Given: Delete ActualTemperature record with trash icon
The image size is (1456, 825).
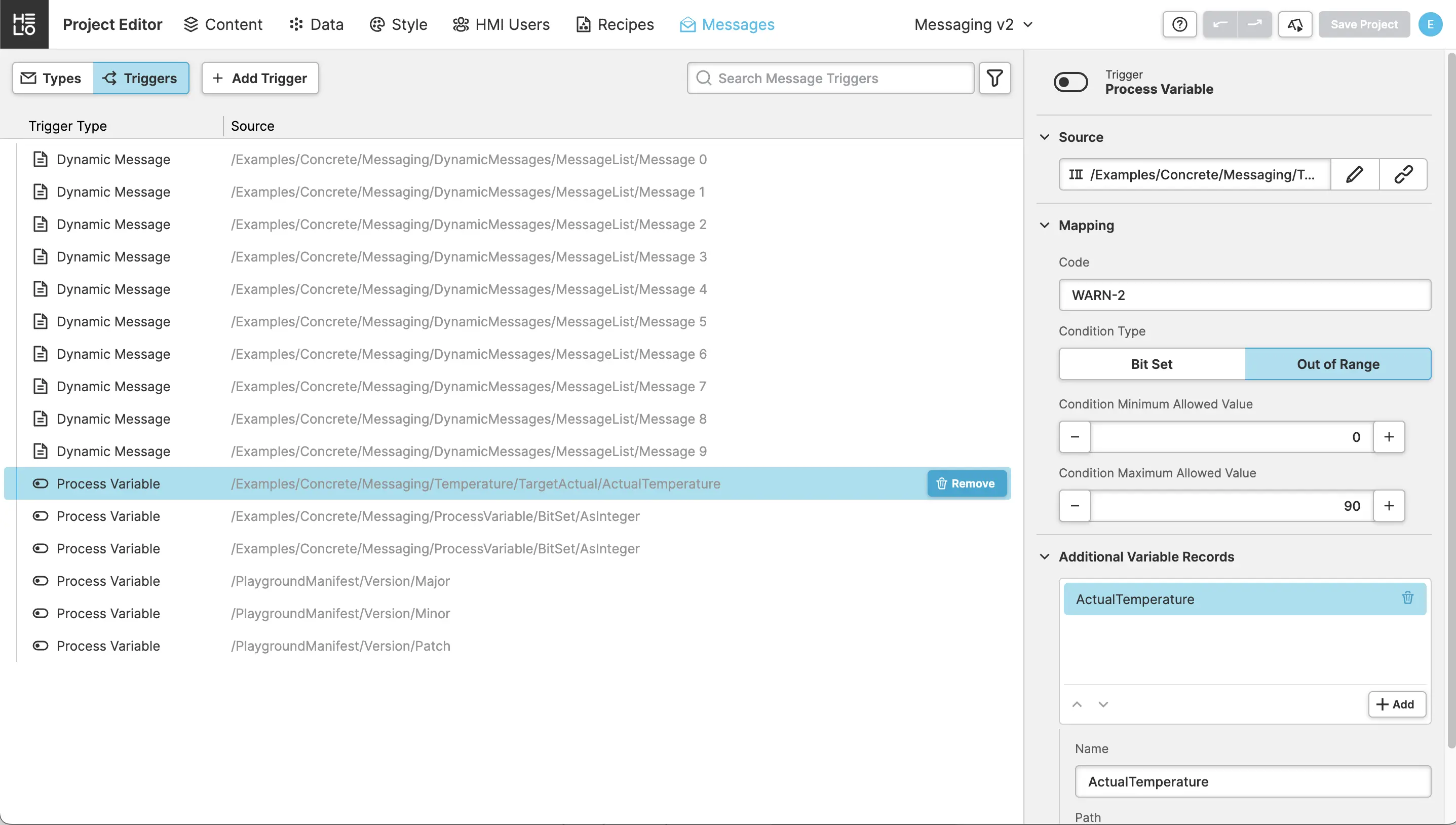Looking at the screenshot, I should click(x=1407, y=598).
